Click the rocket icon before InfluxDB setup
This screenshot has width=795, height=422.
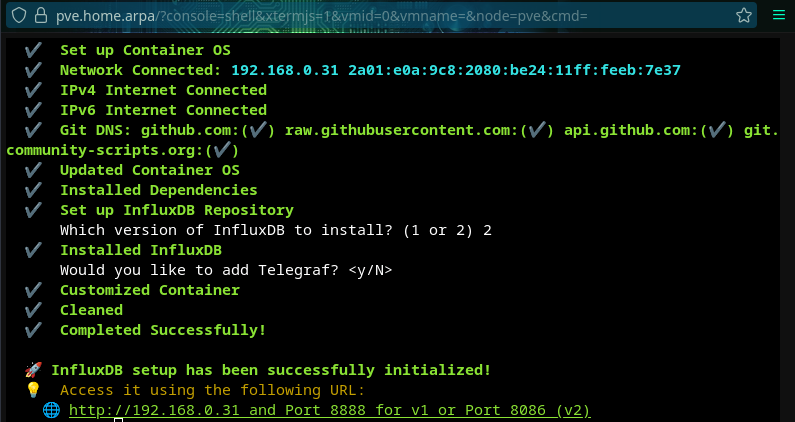click(x=32, y=370)
